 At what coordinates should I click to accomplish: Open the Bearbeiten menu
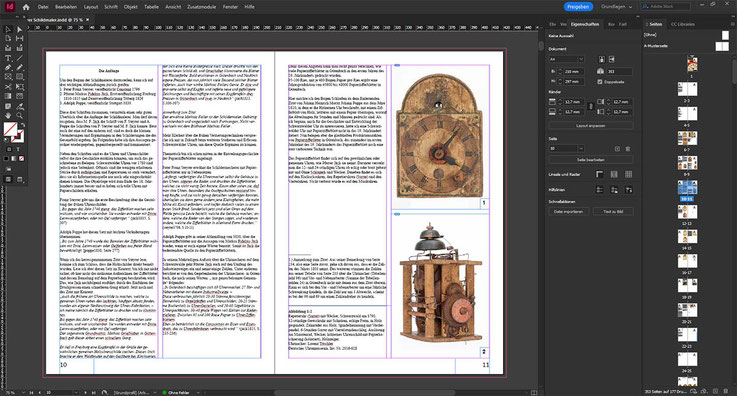66,7
